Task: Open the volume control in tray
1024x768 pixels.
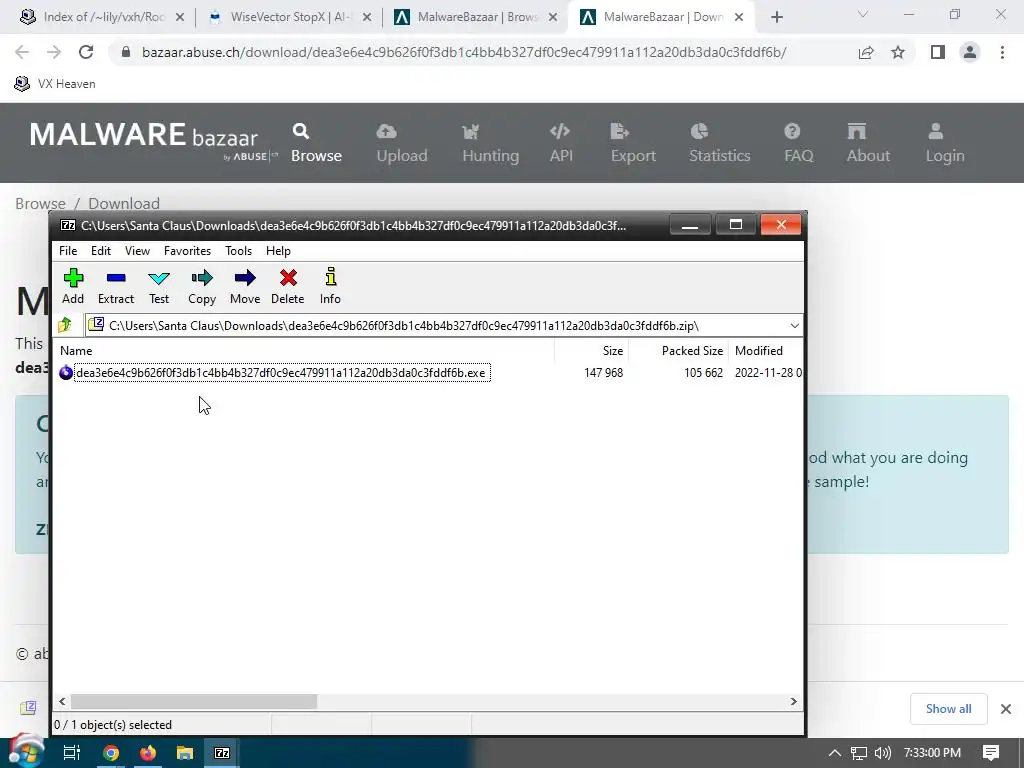Action: (x=882, y=752)
